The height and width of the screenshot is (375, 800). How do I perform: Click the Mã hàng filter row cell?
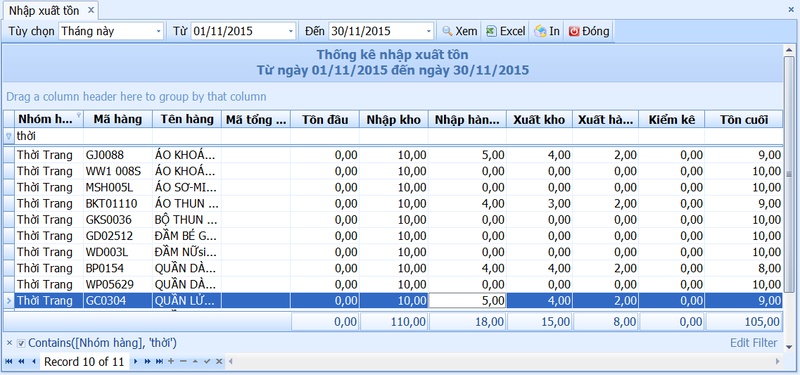coord(118,136)
